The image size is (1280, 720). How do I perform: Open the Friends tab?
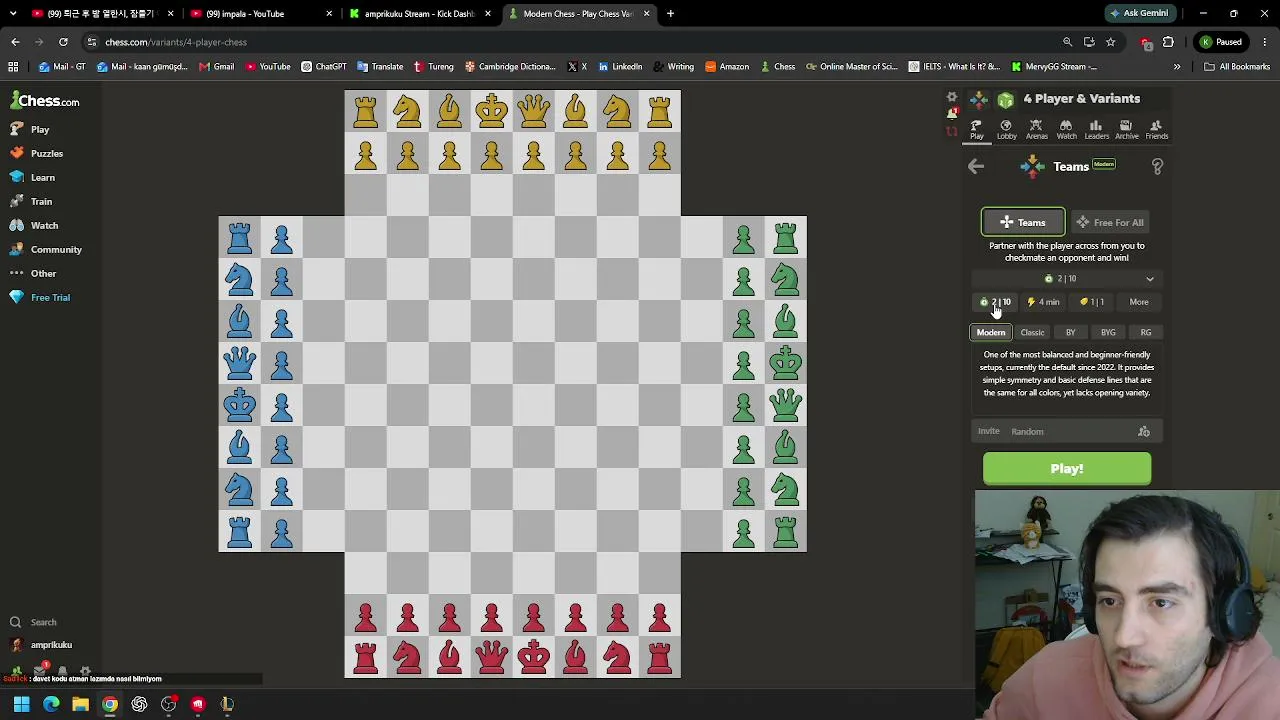[x=1156, y=130]
